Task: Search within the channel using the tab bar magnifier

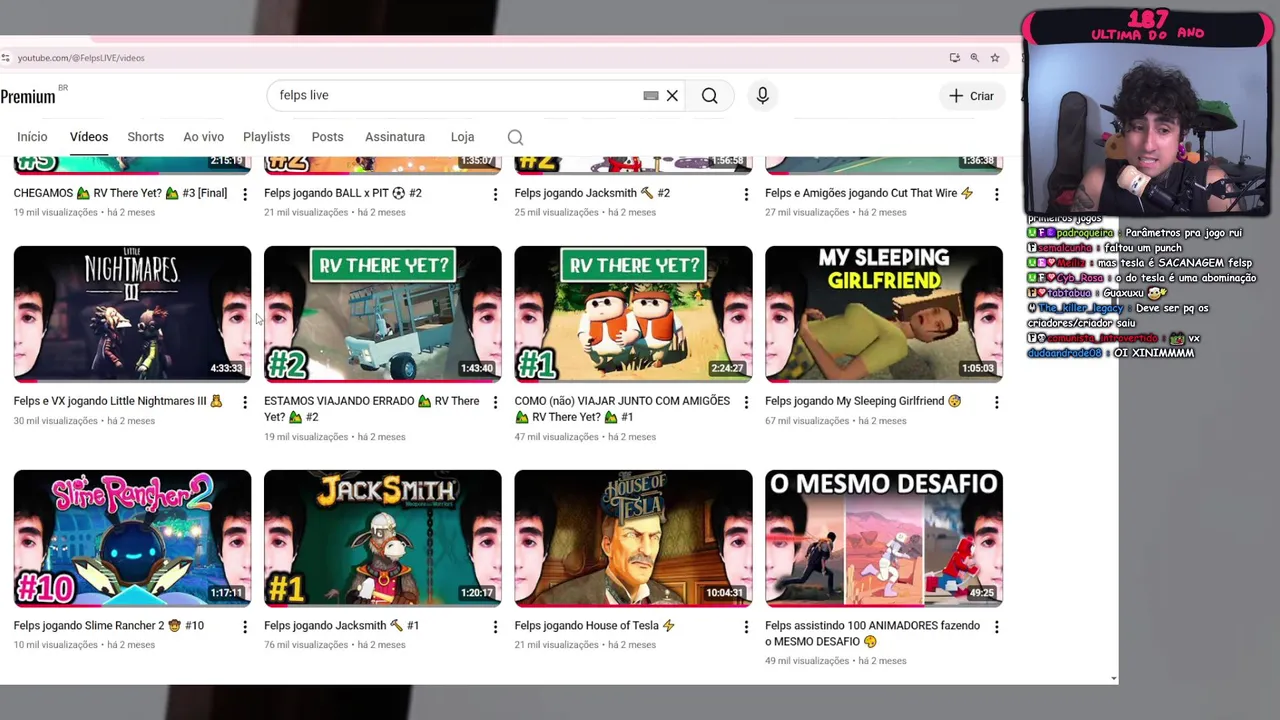Action: [515, 137]
